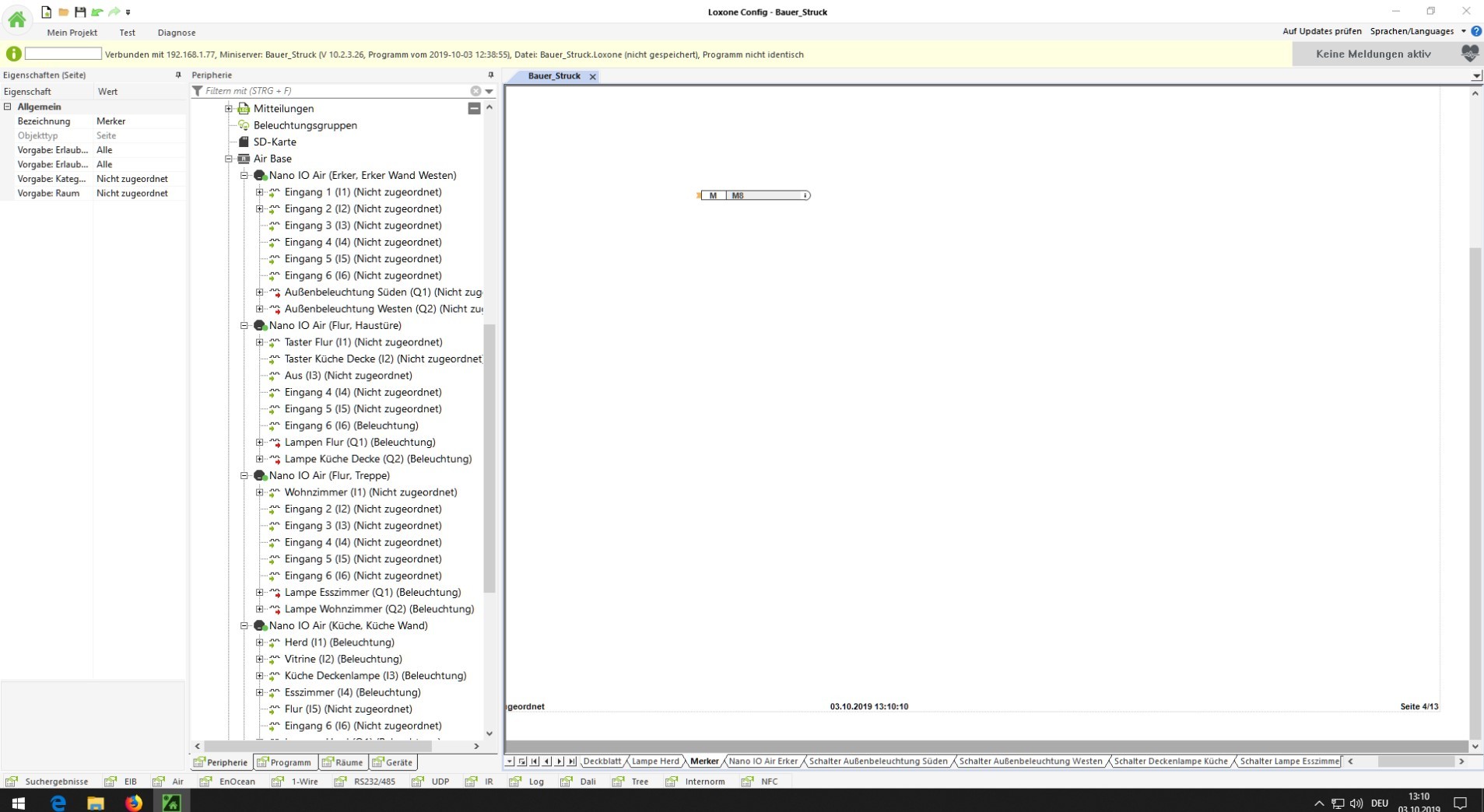Jump to the last page tab

[x=572, y=761]
